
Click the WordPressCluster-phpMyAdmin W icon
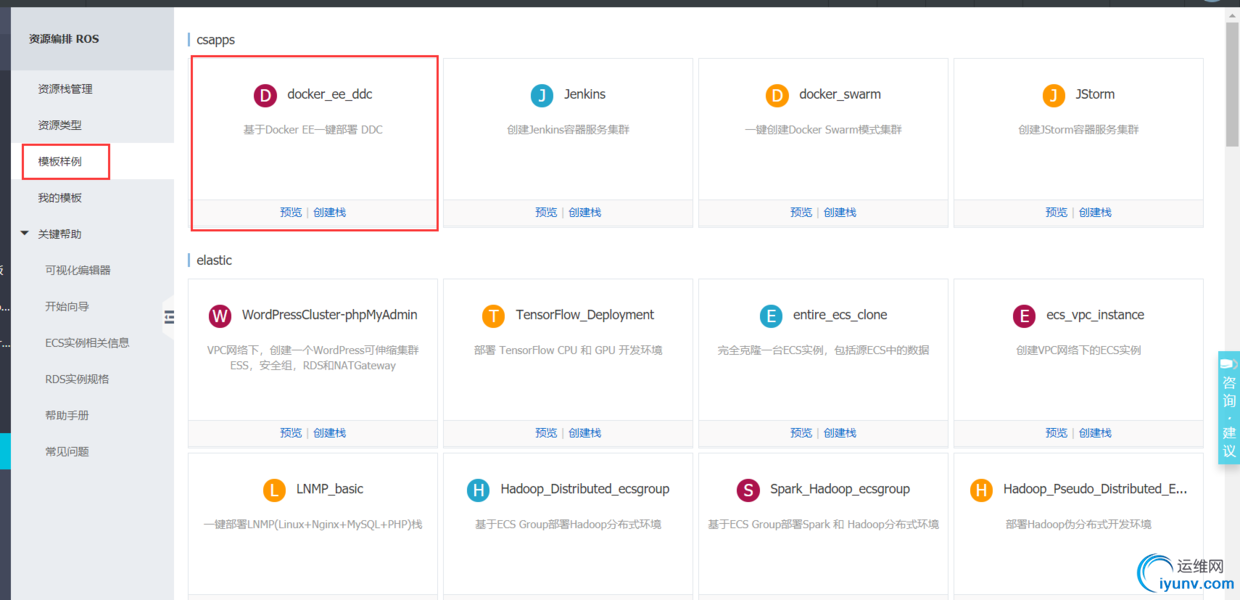220,316
